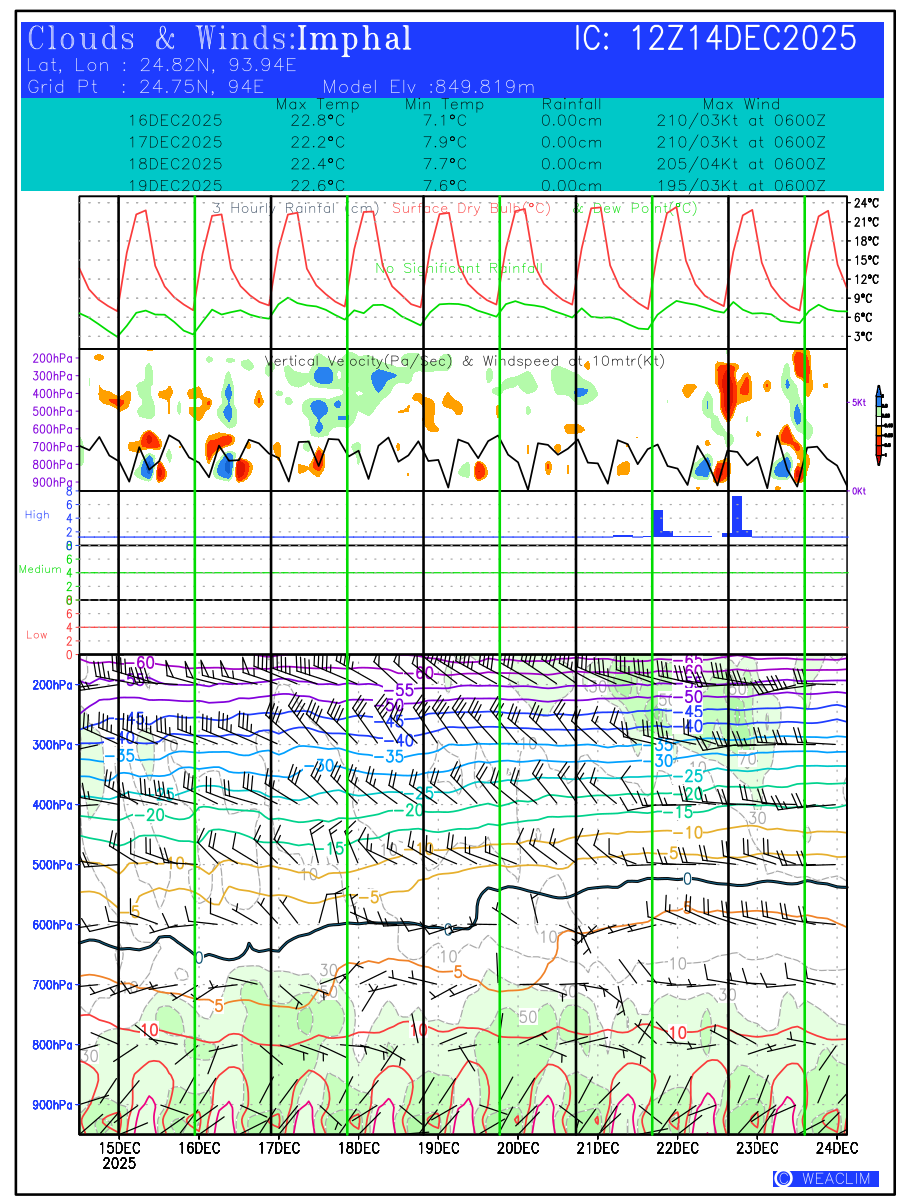Click the vertical velocity color scale legend
The width and height of the screenshot is (900, 1200).
pyautogui.click(x=878, y=425)
